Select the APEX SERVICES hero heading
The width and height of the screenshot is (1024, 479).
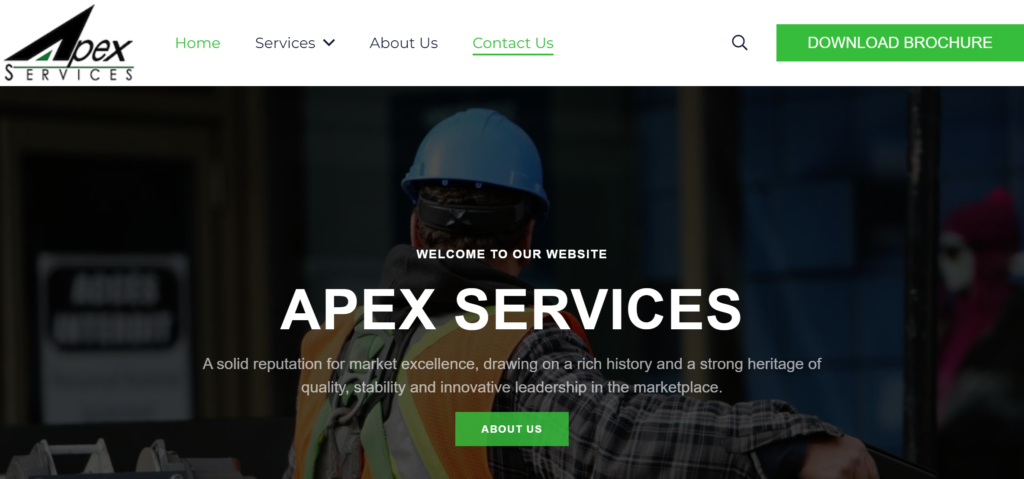(x=511, y=309)
